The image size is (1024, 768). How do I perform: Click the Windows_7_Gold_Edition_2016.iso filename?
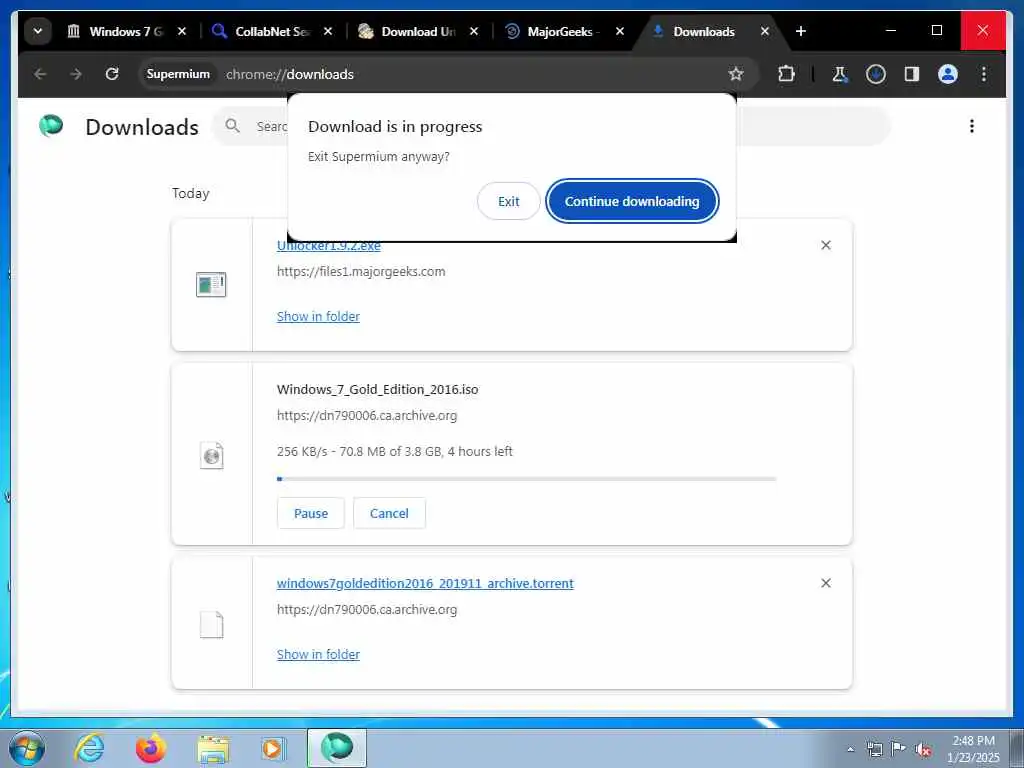pos(377,389)
